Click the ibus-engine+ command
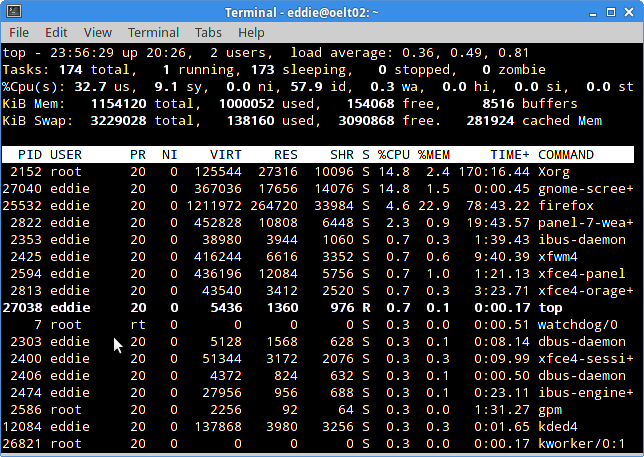The height and width of the screenshot is (457, 644). pos(586,393)
